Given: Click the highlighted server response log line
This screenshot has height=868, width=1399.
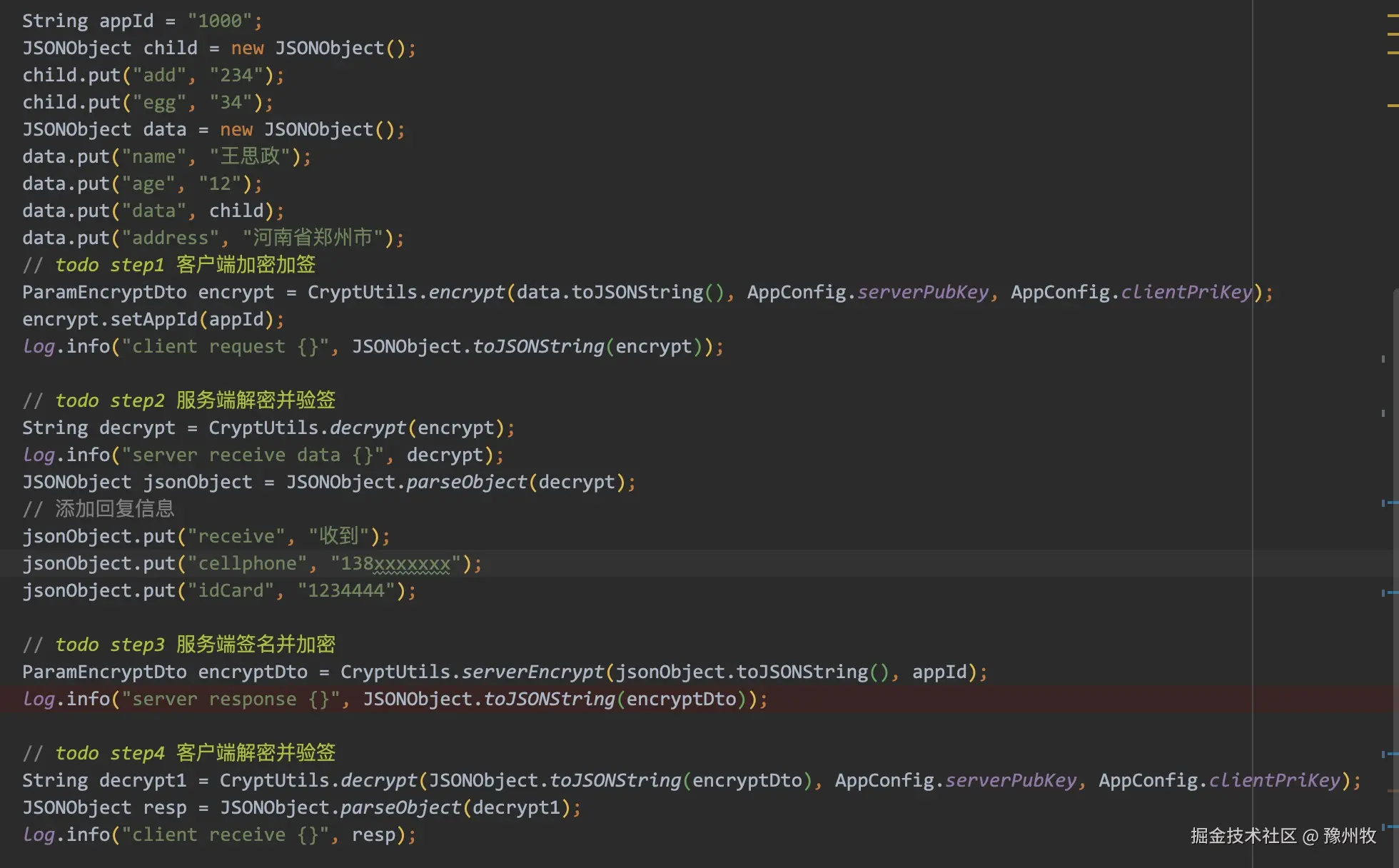Looking at the screenshot, I should tap(394, 699).
